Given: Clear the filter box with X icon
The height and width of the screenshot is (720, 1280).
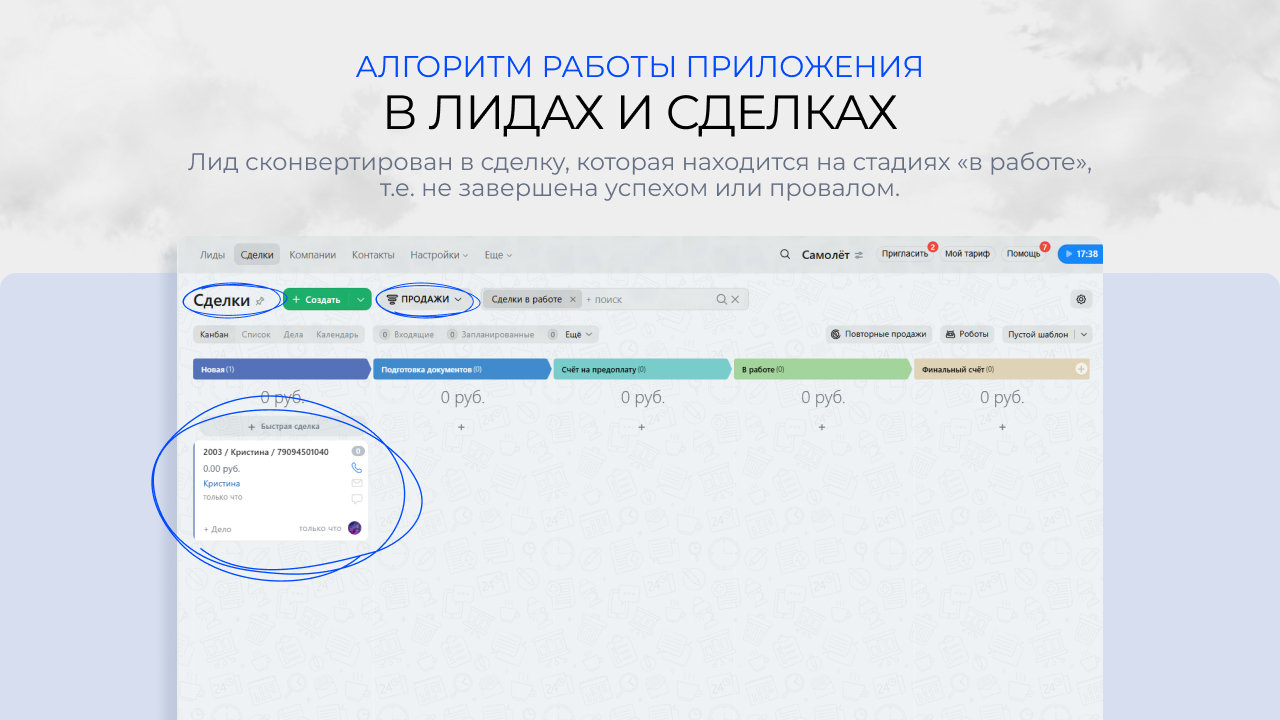Looking at the screenshot, I should [735, 299].
